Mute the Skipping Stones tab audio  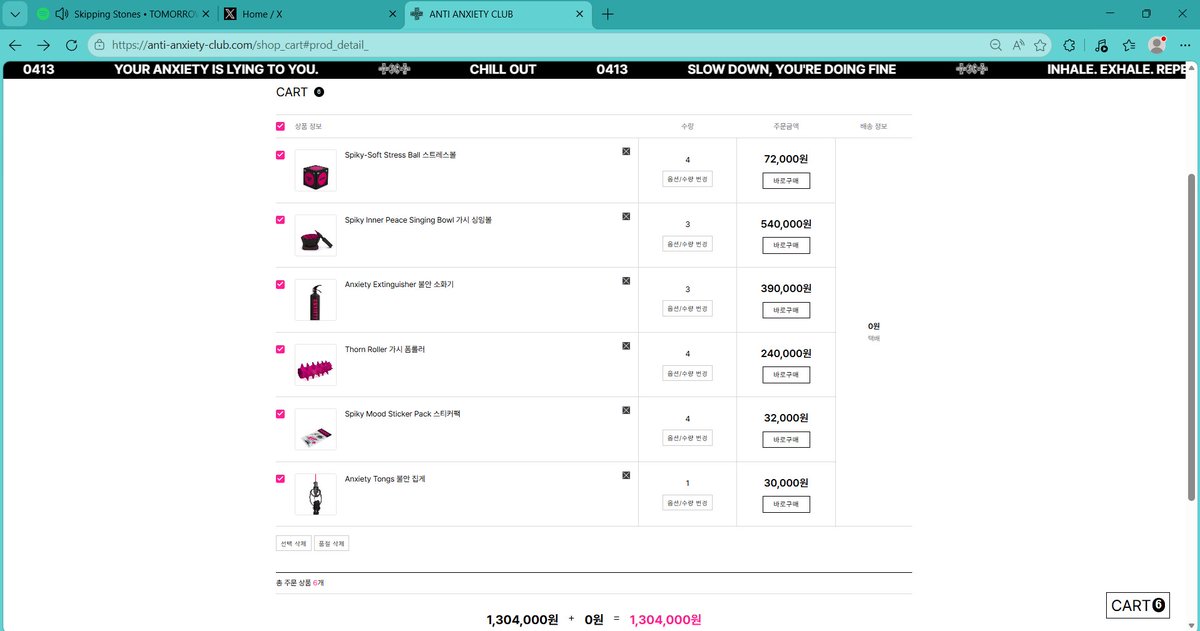(62, 14)
